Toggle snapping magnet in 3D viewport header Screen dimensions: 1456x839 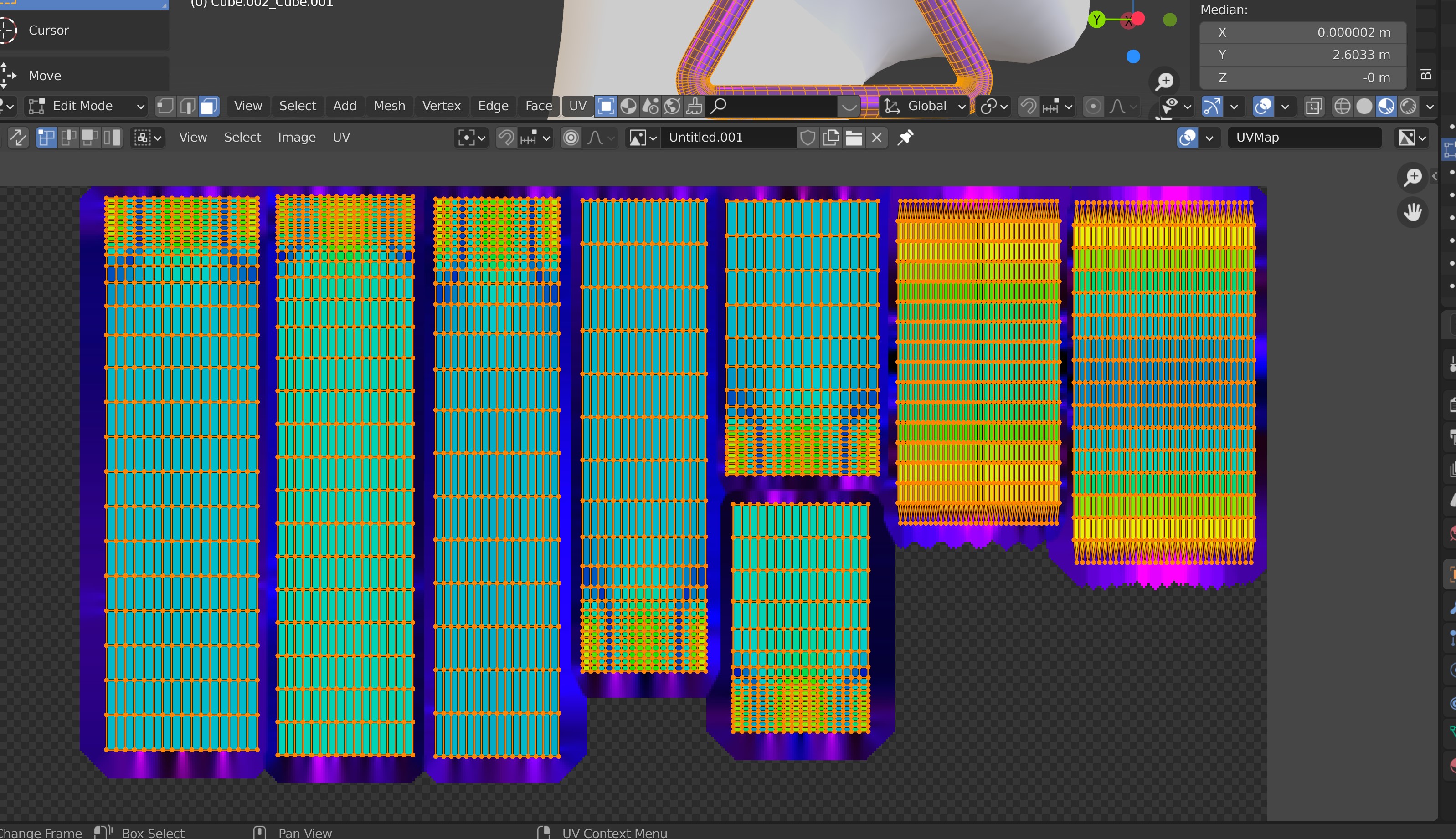[x=1028, y=106]
